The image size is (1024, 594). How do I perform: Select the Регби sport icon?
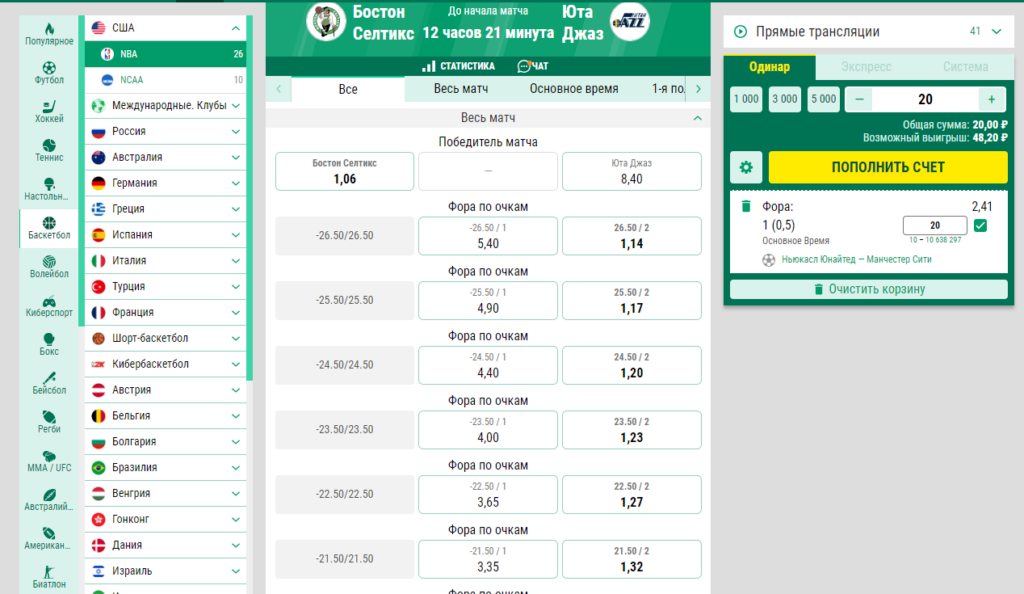point(49,422)
